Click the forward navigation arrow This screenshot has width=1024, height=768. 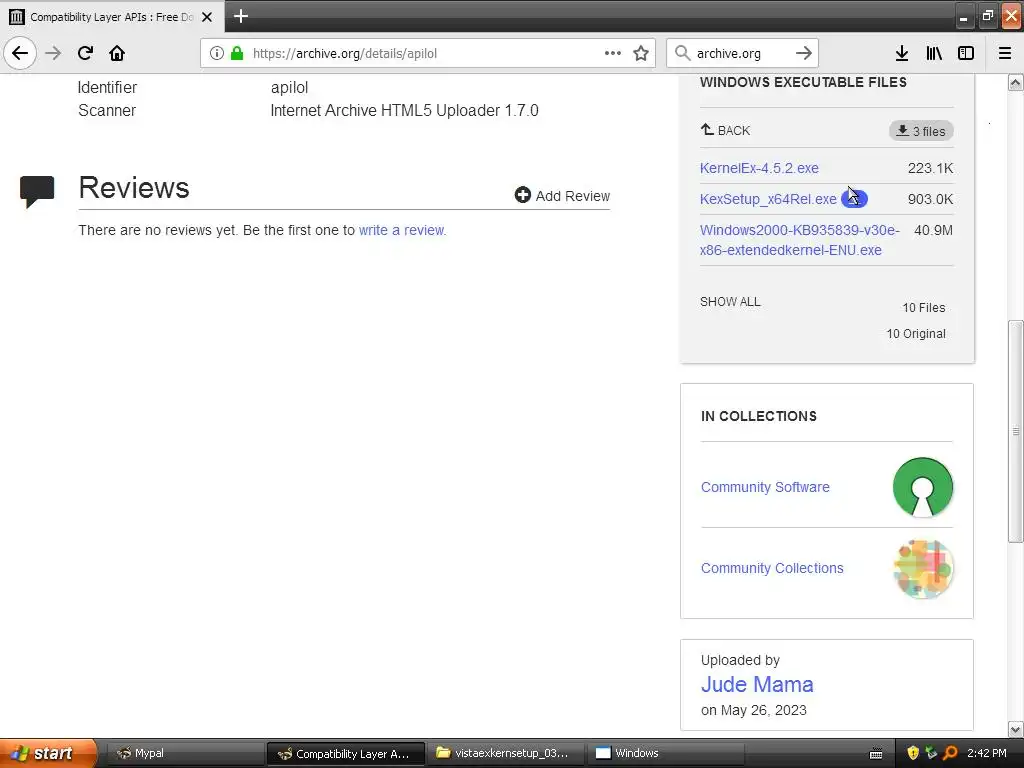click(x=54, y=53)
